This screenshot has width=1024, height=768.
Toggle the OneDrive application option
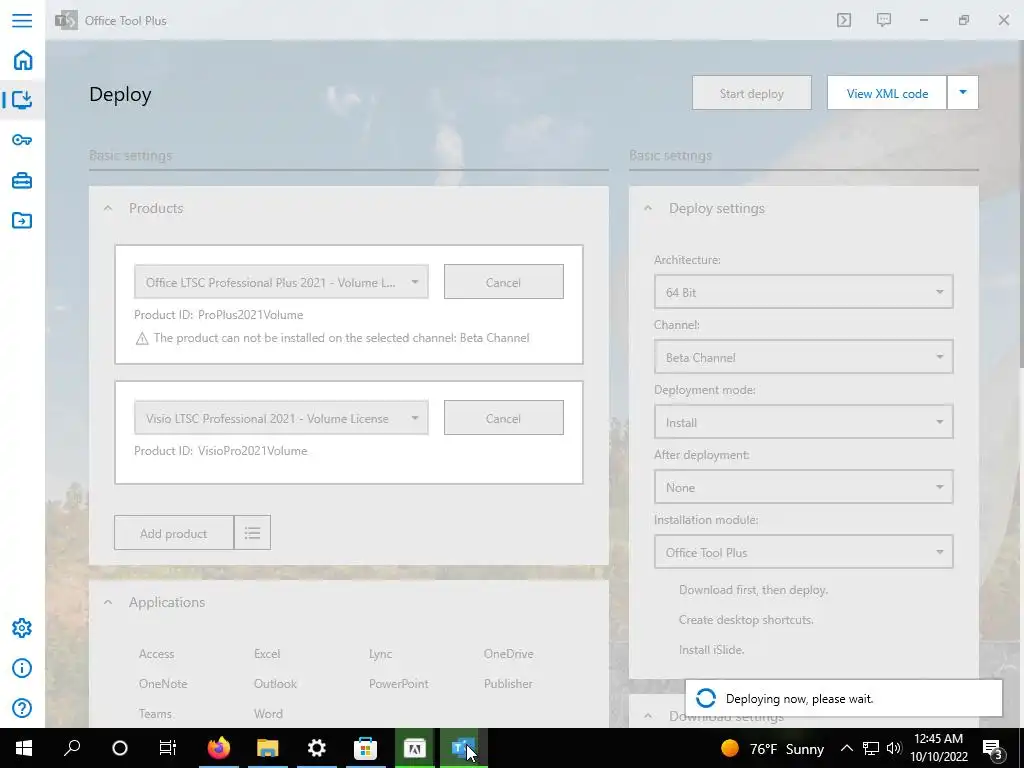click(x=508, y=654)
